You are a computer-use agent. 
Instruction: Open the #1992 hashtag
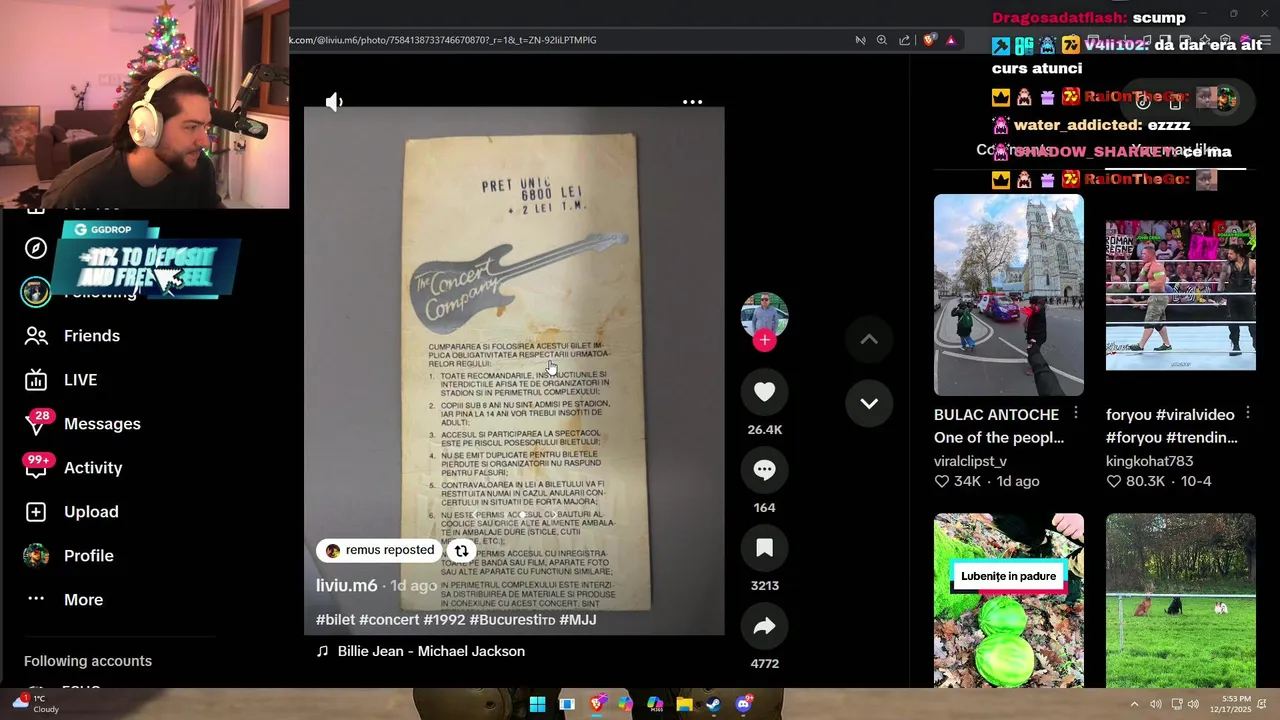click(x=444, y=620)
